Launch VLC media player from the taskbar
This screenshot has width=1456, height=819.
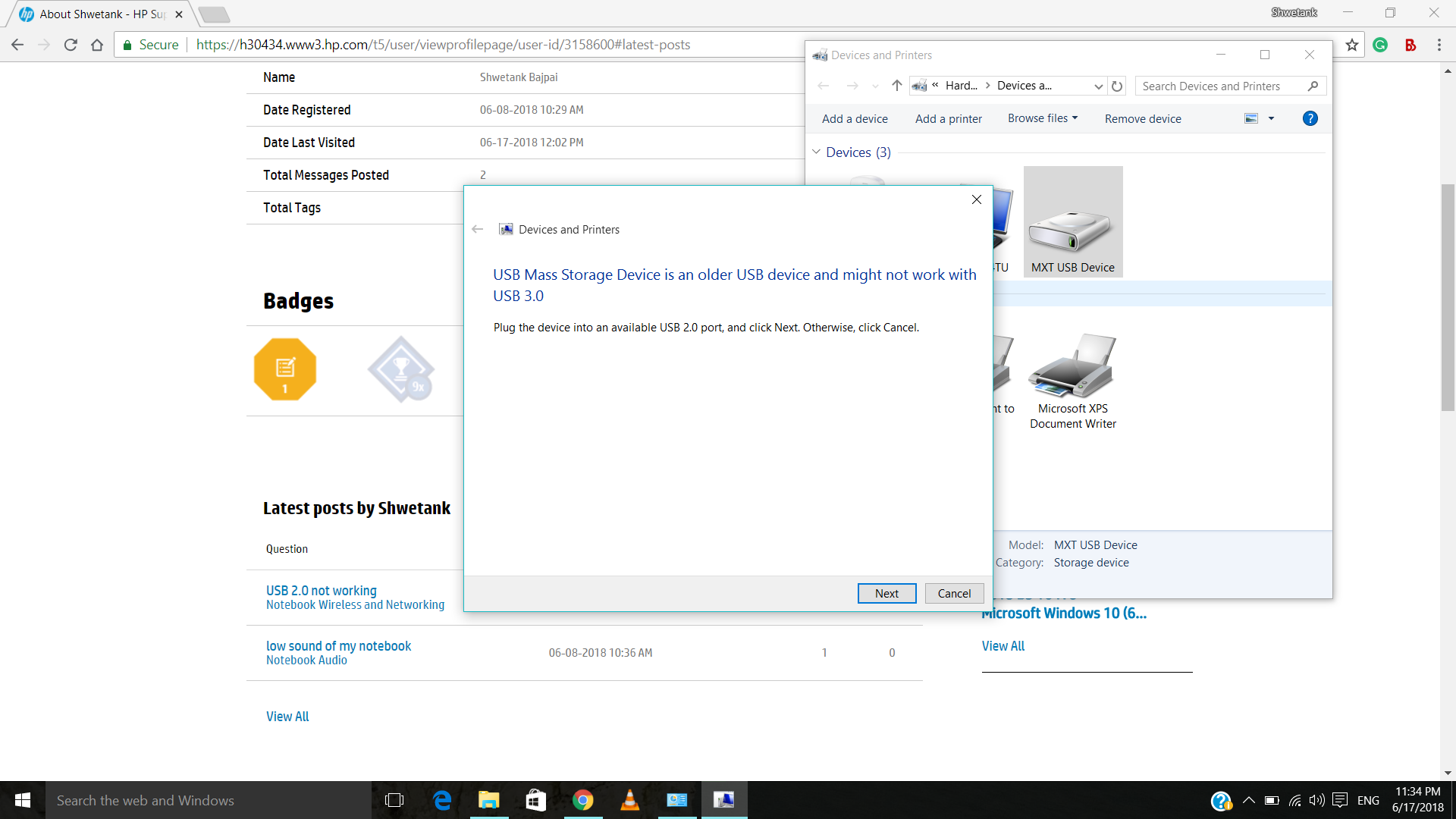629,800
